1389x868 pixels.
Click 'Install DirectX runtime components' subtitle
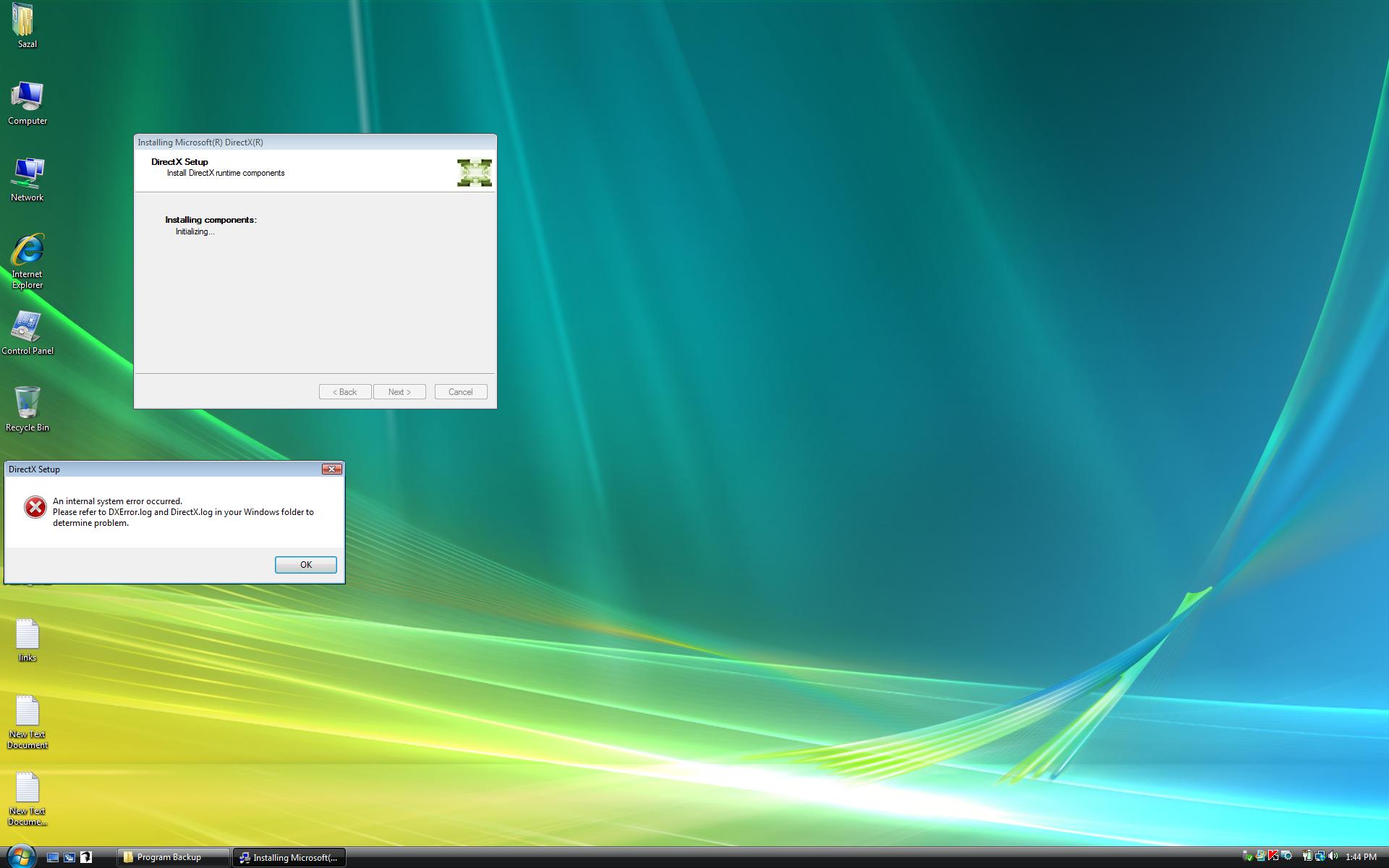226,173
